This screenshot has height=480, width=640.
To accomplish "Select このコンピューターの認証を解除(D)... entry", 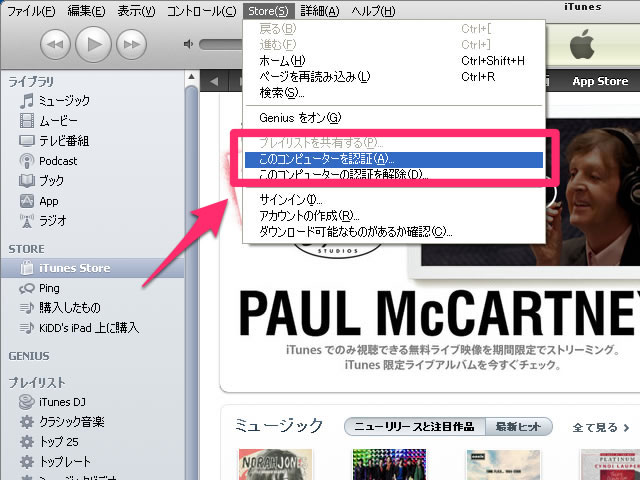I will point(394,175).
